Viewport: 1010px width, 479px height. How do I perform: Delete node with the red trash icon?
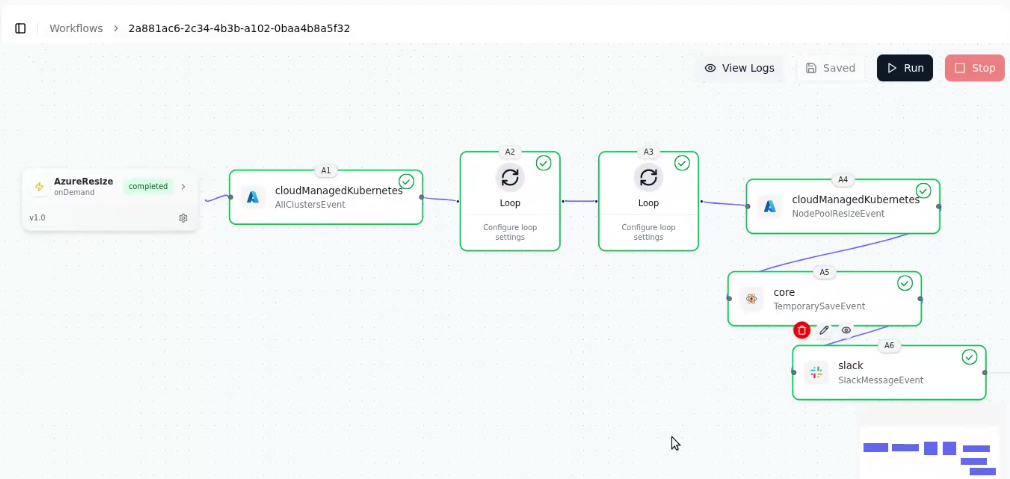coord(802,330)
